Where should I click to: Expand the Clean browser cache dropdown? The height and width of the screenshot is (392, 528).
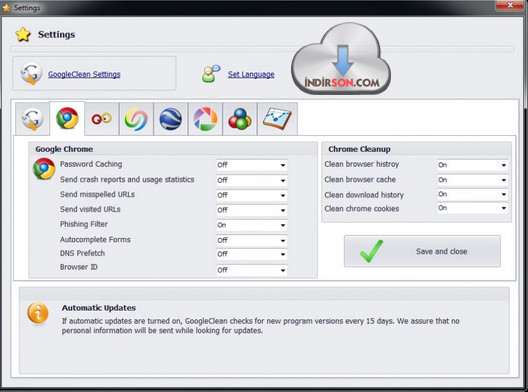[x=472, y=180]
